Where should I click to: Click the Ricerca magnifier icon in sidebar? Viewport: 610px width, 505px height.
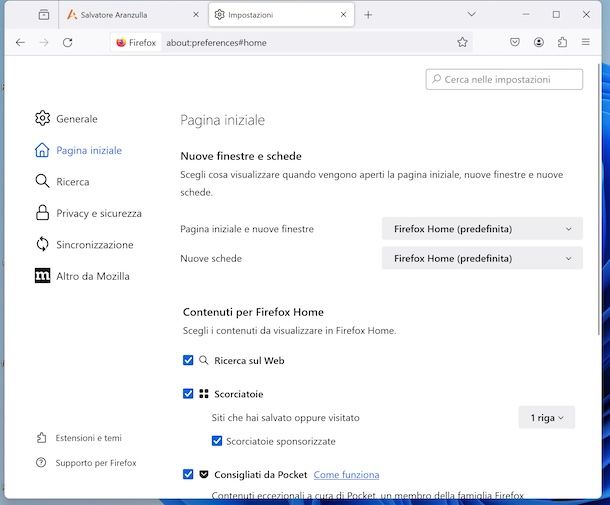[42, 181]
